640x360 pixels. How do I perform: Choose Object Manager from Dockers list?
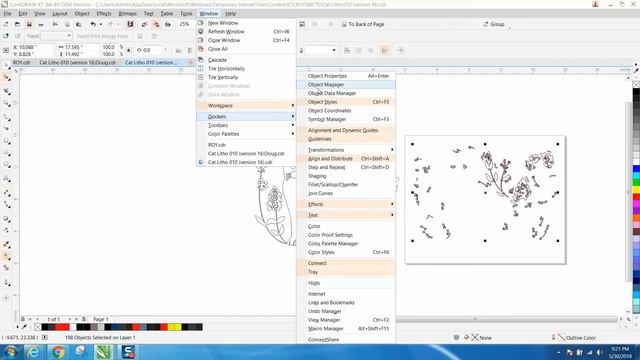pos(346,84)
